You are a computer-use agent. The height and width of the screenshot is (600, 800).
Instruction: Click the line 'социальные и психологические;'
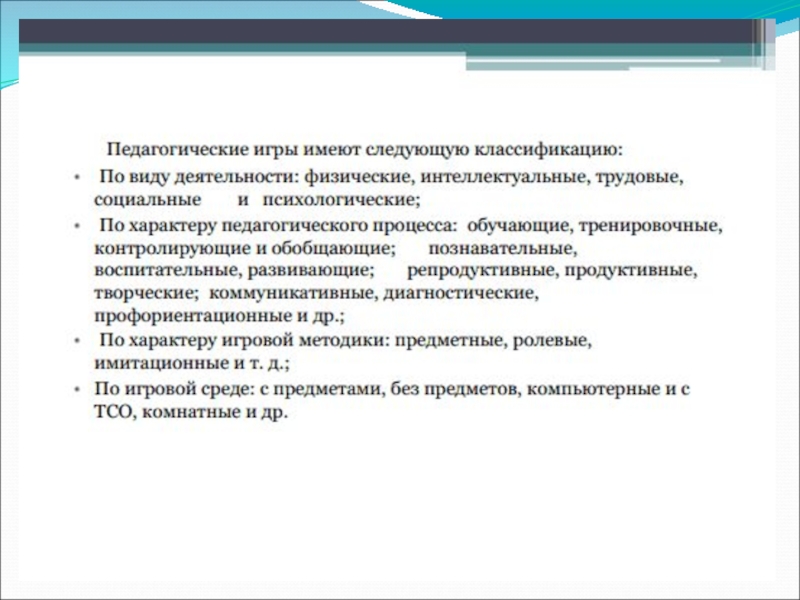click(257, 199)
